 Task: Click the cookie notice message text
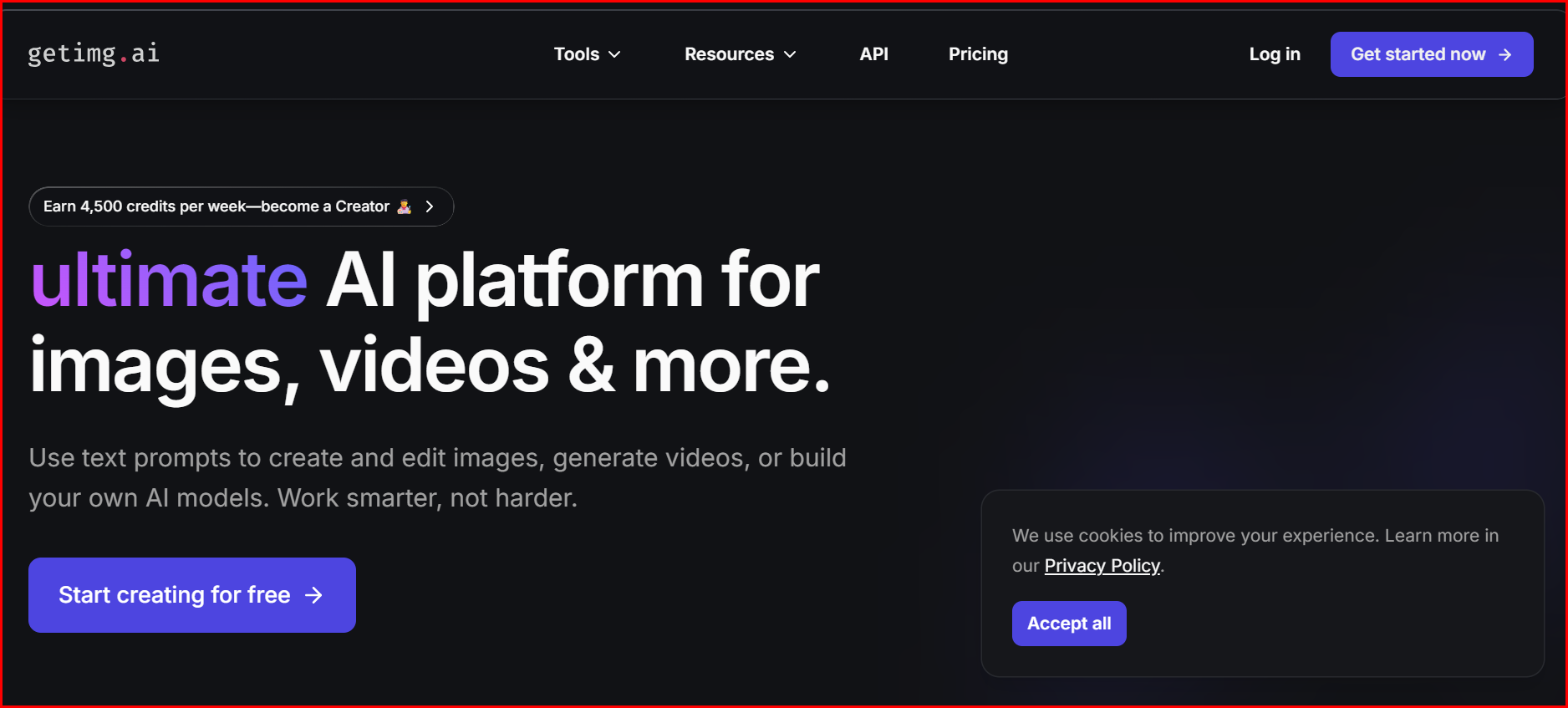pyautogui.click(x=1255, y=536)
